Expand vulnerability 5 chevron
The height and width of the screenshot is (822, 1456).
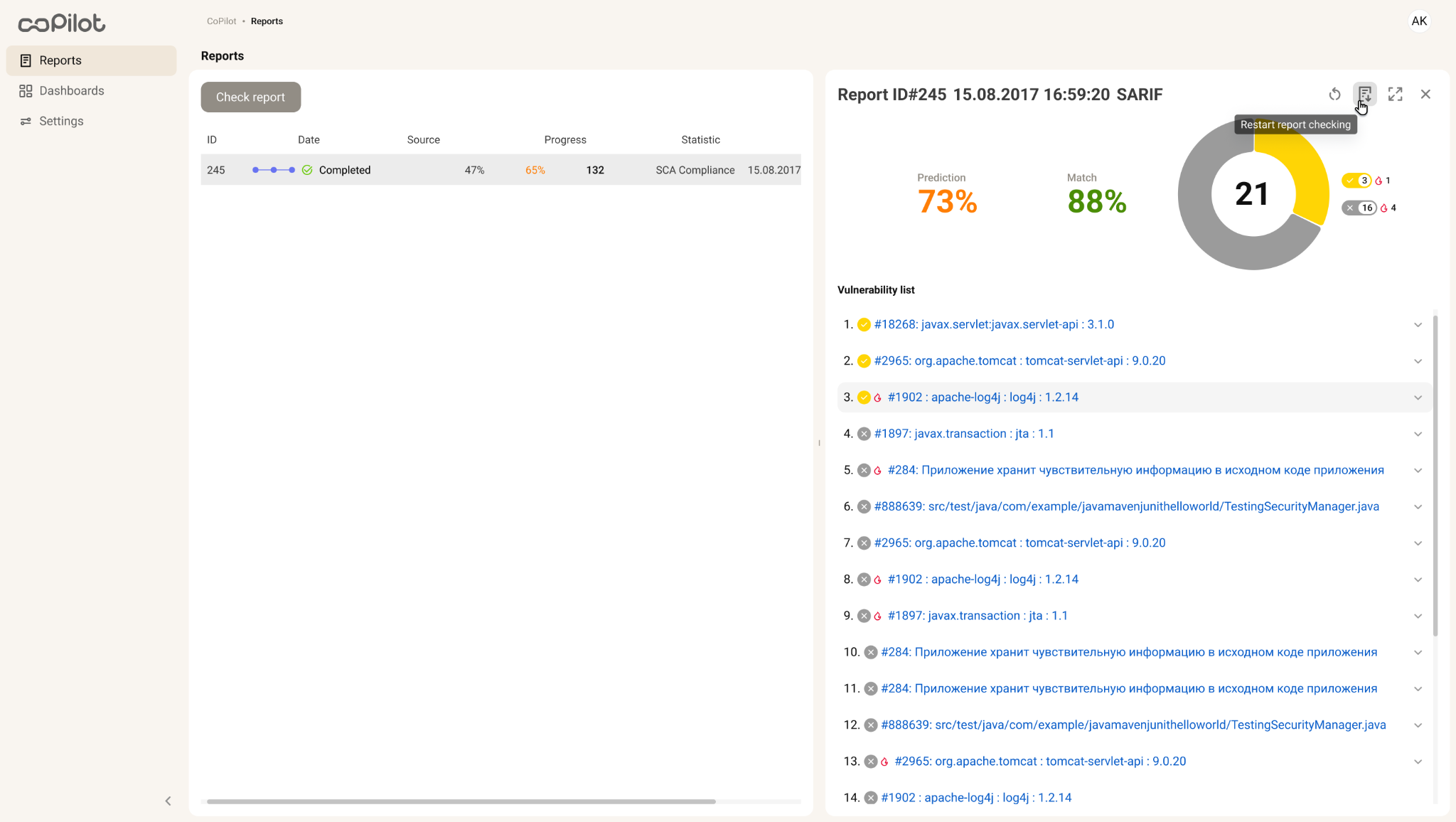(1418, 471)
